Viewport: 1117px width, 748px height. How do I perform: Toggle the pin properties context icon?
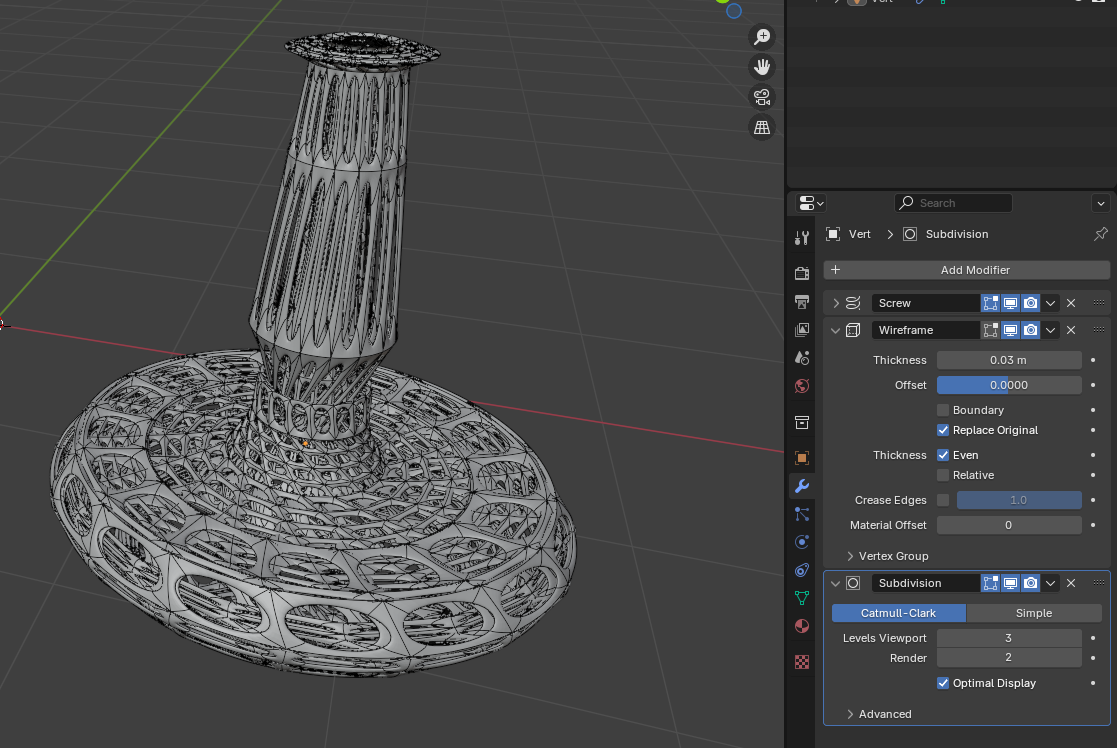(1101, 234)
